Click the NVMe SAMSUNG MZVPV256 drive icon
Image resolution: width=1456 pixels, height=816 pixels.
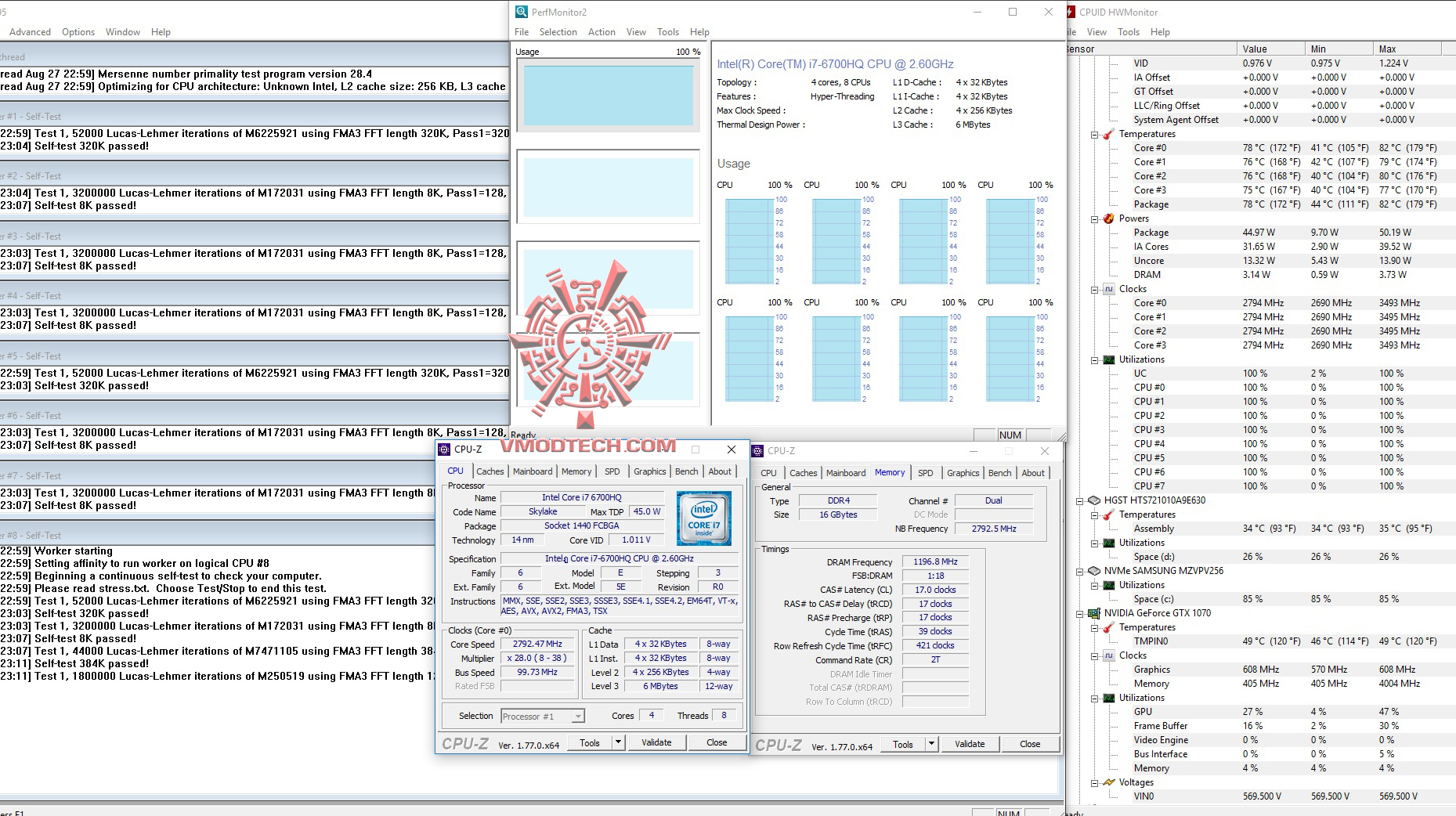(1093, 571)
